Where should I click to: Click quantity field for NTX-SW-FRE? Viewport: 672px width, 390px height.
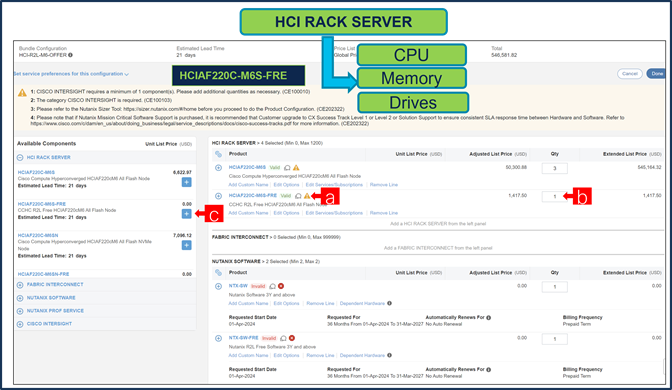[555, 339]
